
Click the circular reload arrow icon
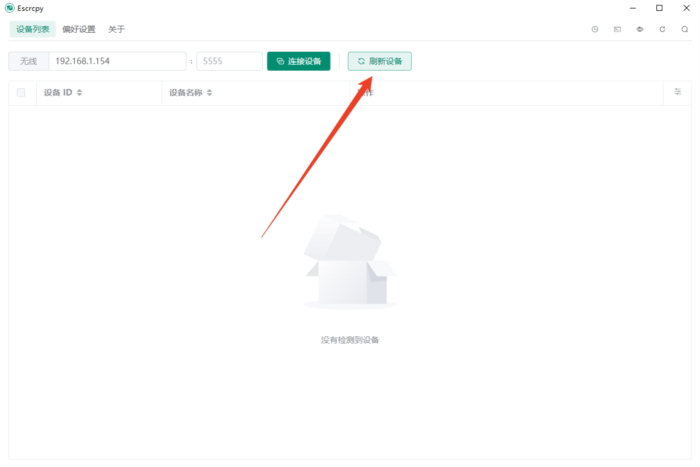tap(662, 29)
